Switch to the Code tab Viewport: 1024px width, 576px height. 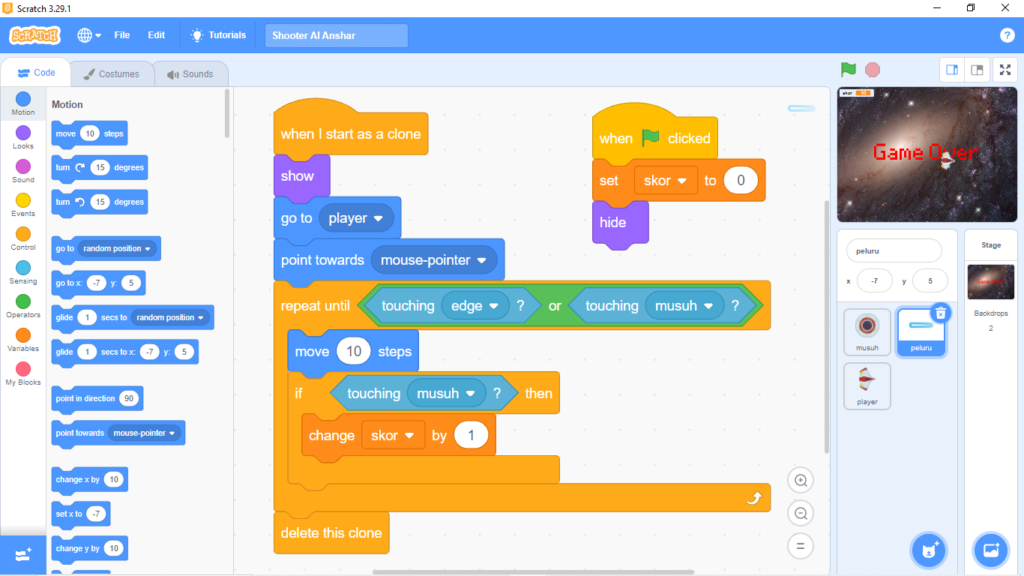(x=37, y=73)
